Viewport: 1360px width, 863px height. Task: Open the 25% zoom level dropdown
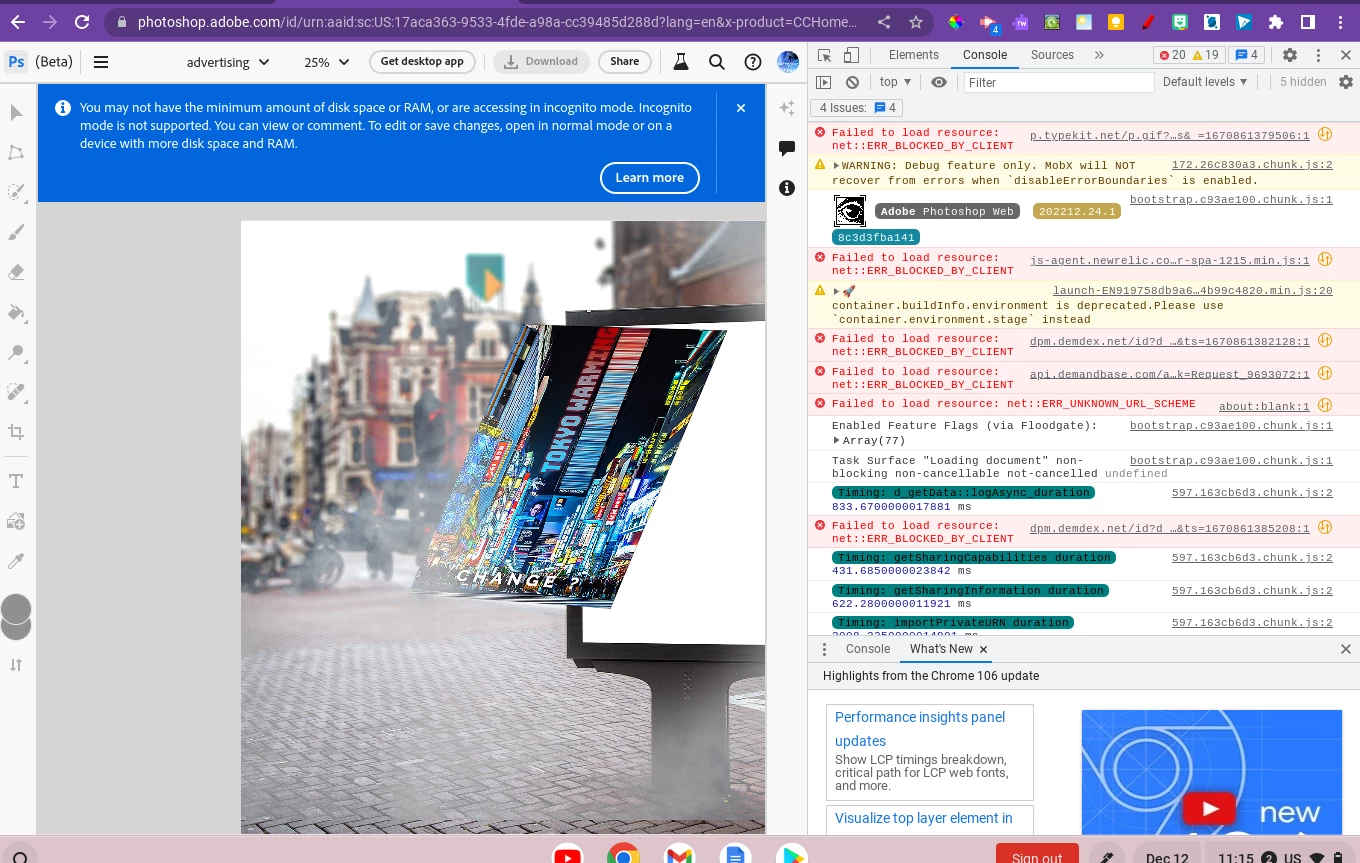click(327, 62)
